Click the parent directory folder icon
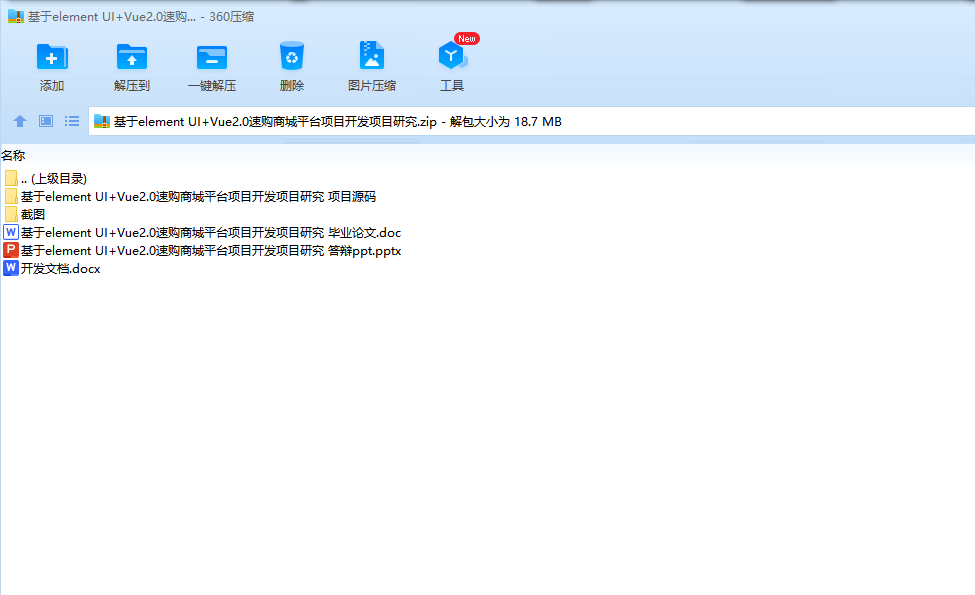 [x=11, y=178]
